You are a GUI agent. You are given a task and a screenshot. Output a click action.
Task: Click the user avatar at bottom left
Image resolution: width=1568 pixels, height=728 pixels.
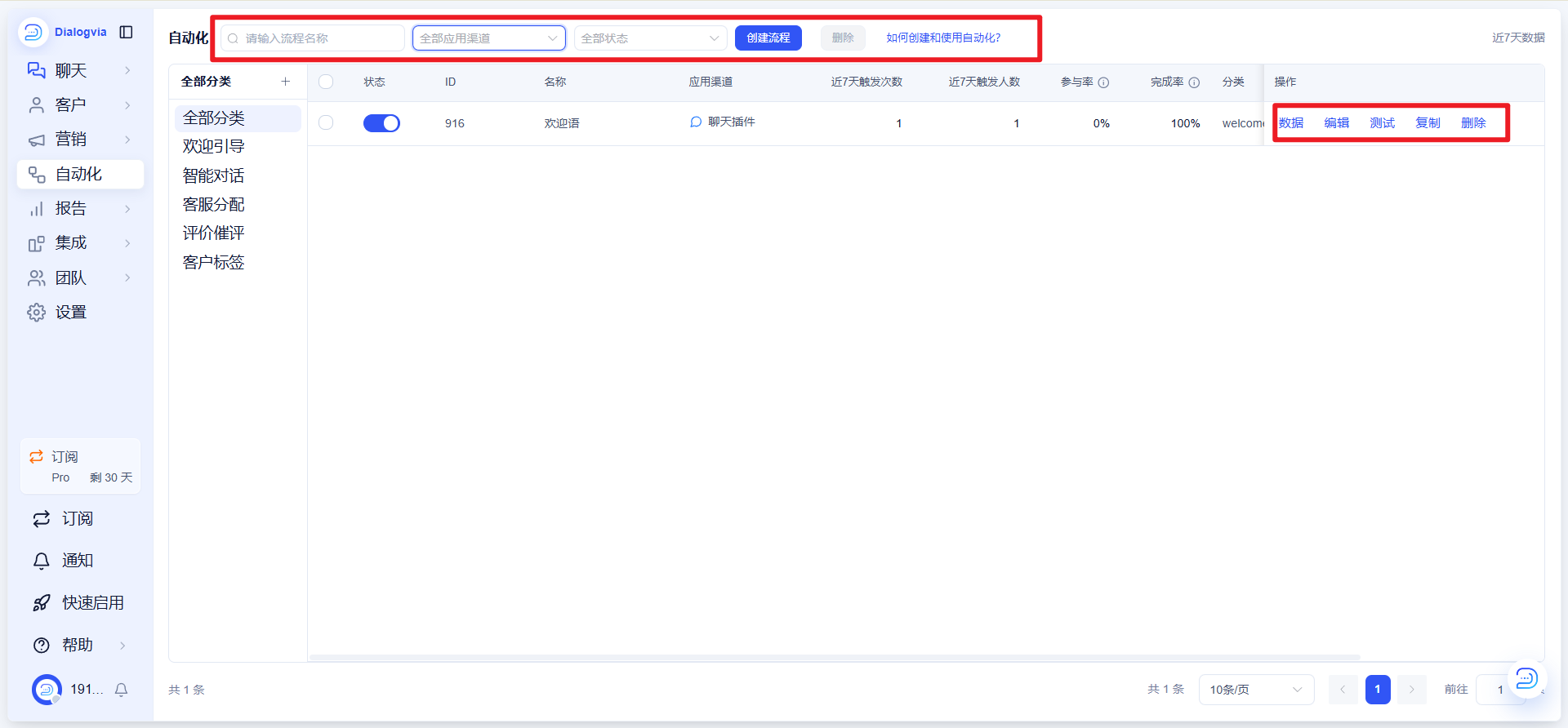(47, 690)
